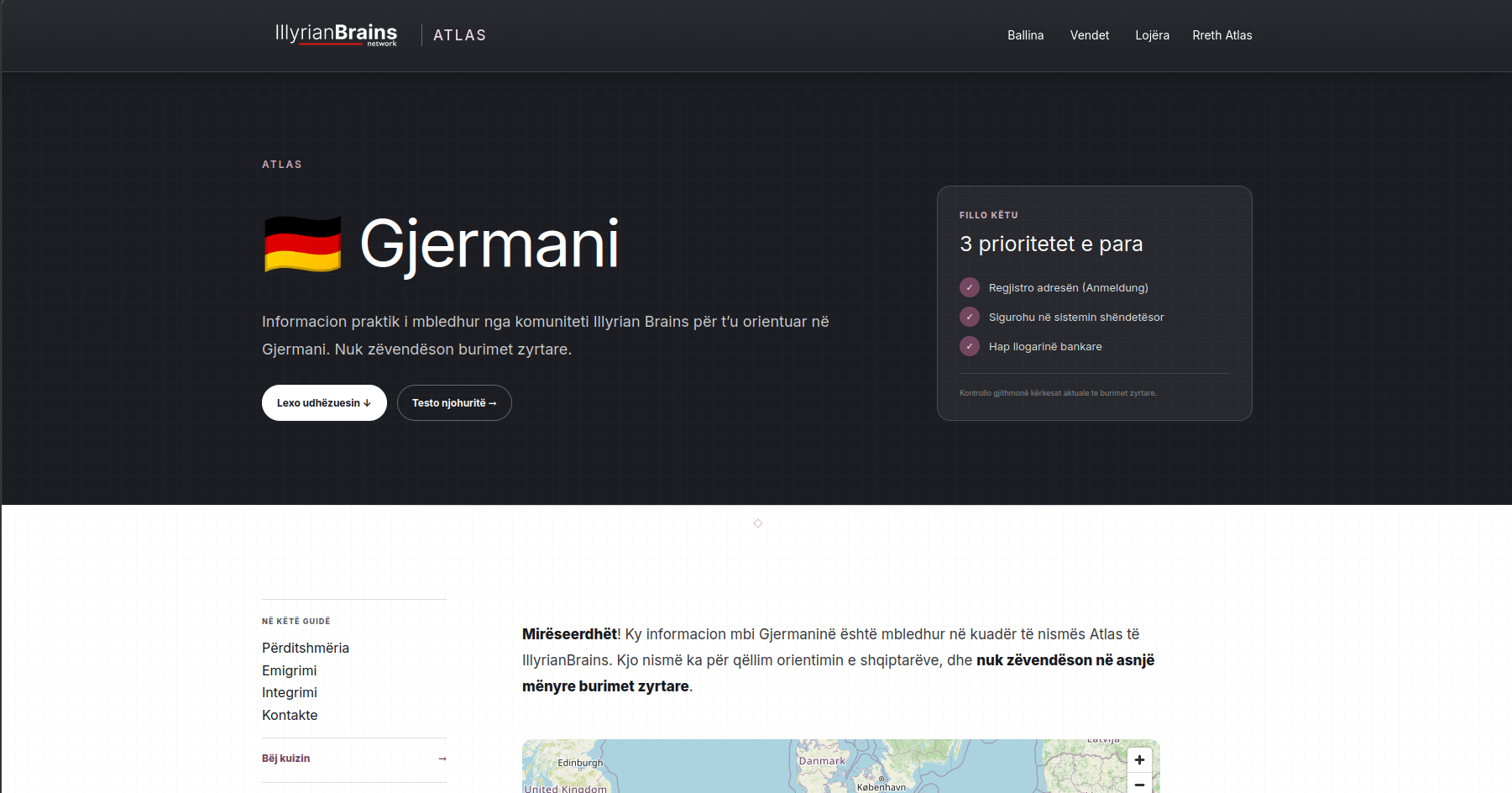Image resolution: width=1512 pixels, height=793 pixels.
Task: Click the bold word Mirëseerdhët!
Action: pyautogui.click(x=571, y=634)
